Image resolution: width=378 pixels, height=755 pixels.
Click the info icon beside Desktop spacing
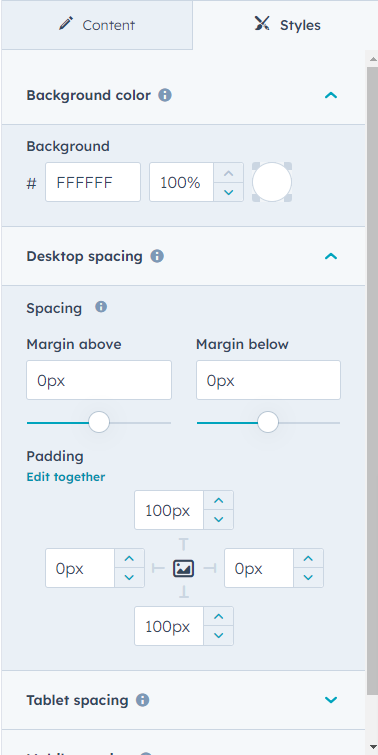pyautogui.click(x=157, y=256)
